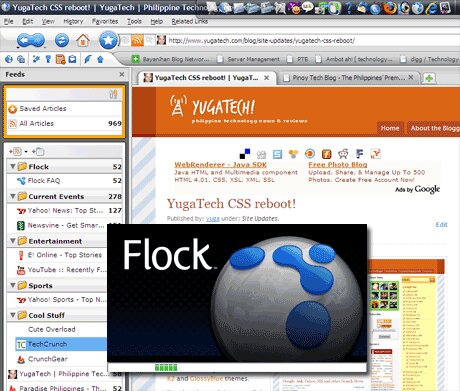Image resolution: width=460 pixels, height=391 pixels.
Task: Reload page with the refresh icon
Action: point(62,41)
